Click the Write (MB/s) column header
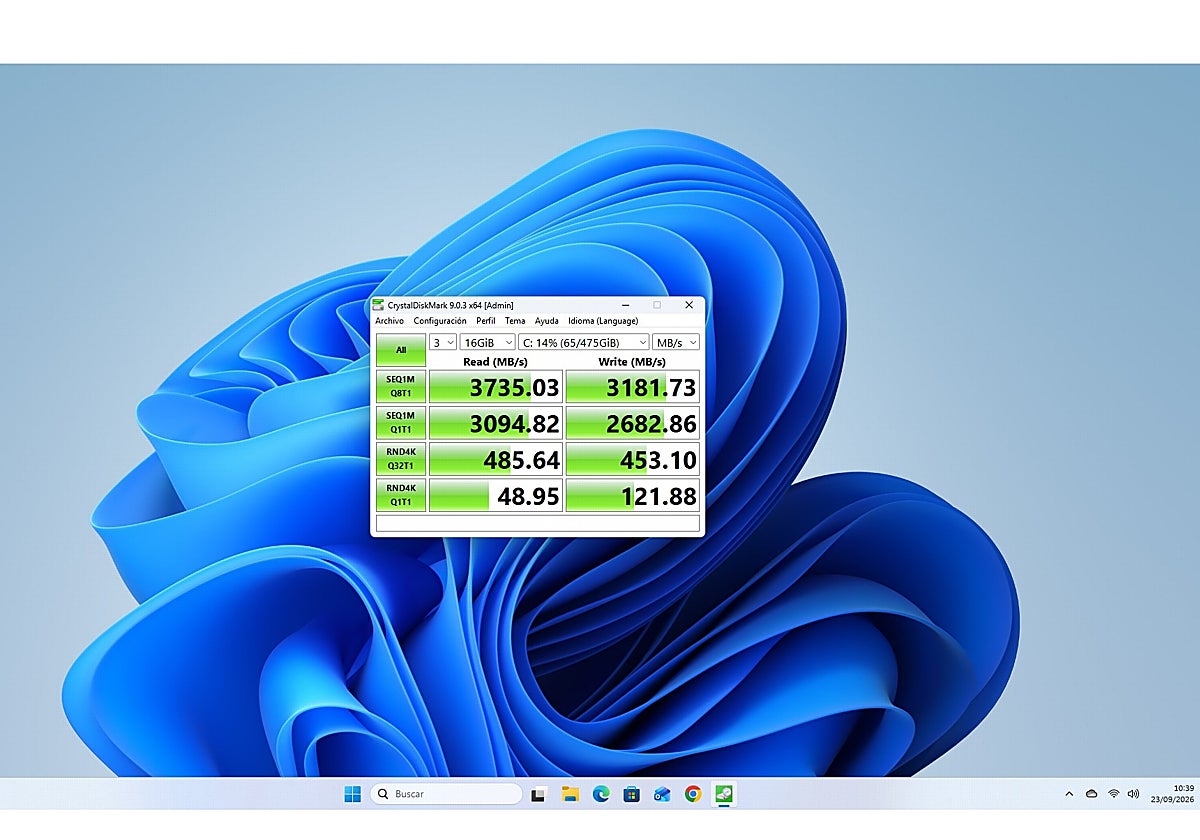This screenshot has height=840, width=1200. [x=632, y=361]
